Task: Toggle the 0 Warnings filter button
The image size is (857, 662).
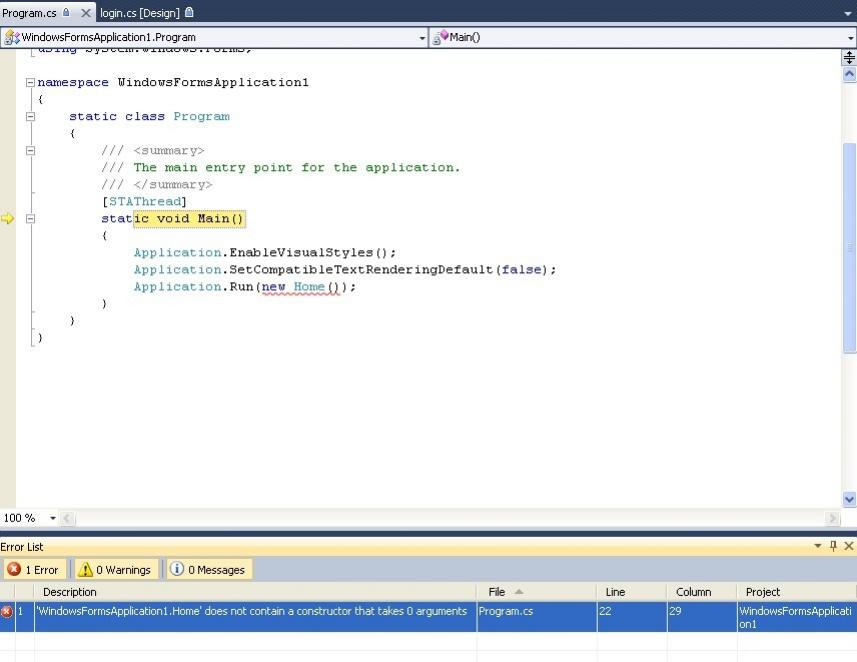Action: (116, 570)
